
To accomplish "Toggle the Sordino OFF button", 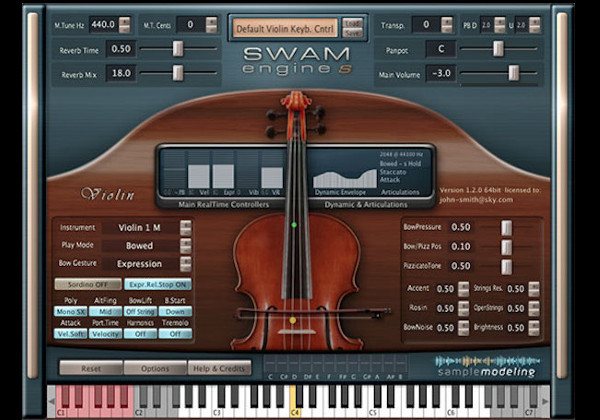I will pos(88,284).
